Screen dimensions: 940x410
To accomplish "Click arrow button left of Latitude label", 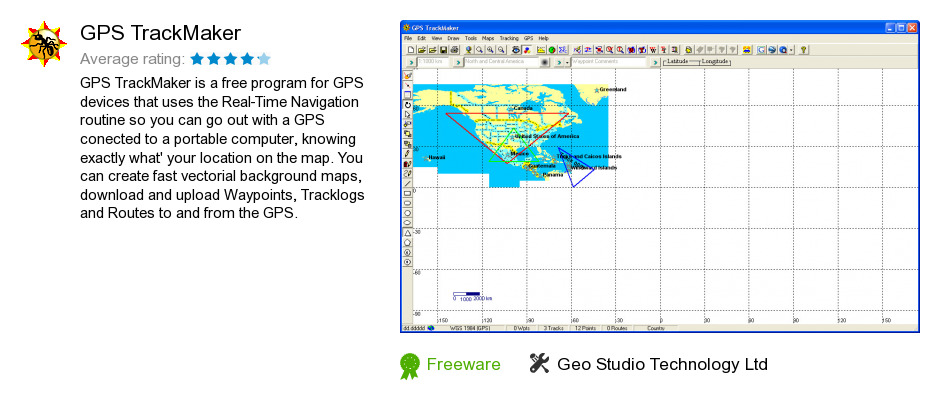I will tap(655, 62).
